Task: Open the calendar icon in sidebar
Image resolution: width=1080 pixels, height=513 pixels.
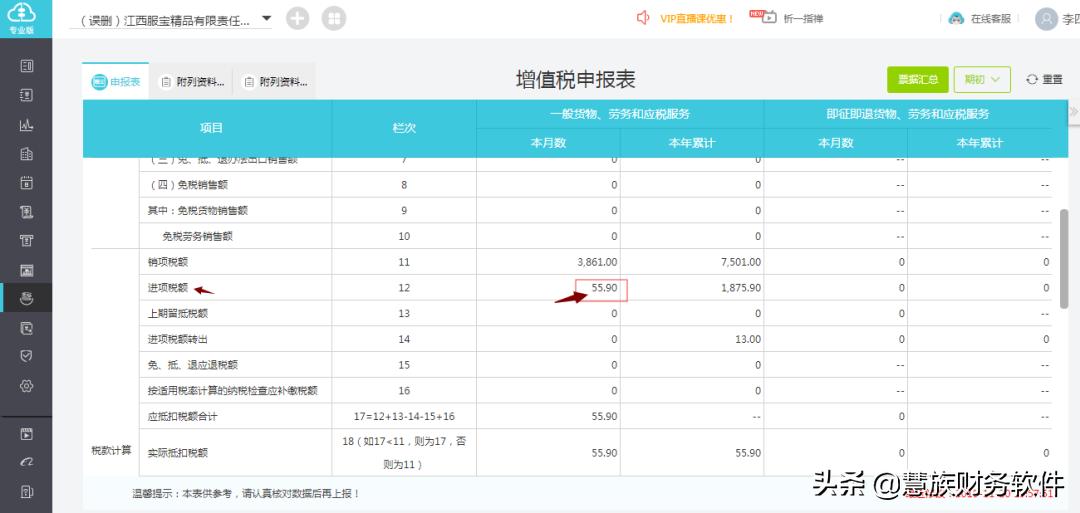Action: tap(26, 183)
